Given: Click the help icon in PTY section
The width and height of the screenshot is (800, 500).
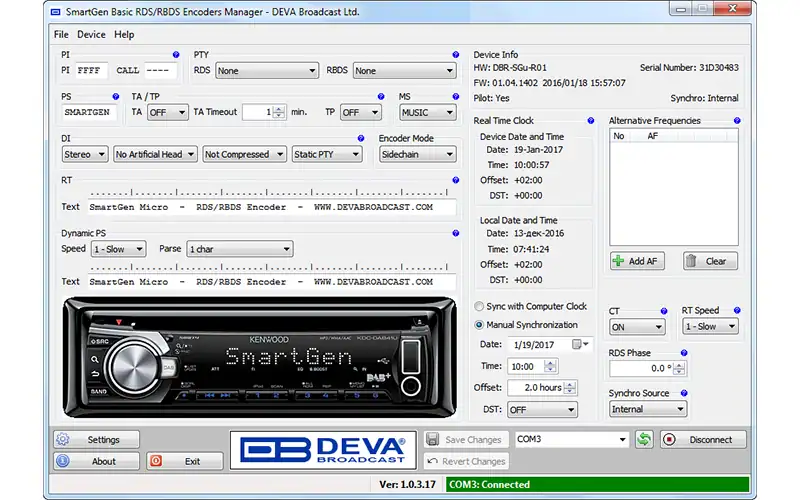Looking at the screenshot, I should coord(456,55).
